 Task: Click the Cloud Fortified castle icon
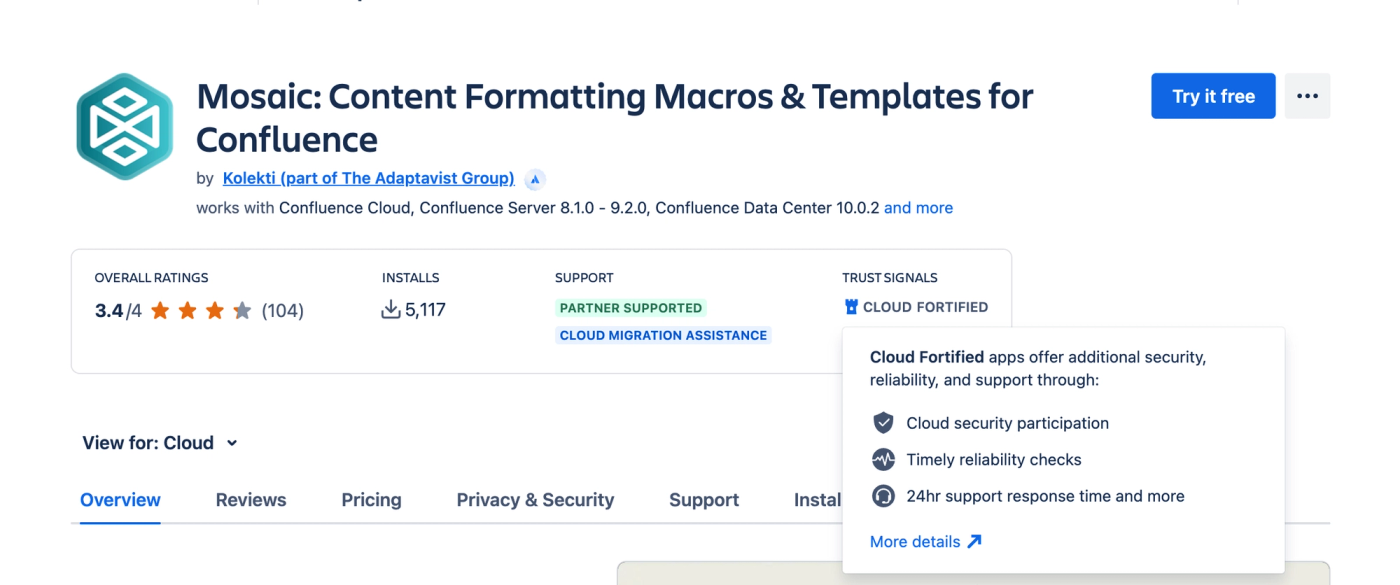(x=851, y=307)
